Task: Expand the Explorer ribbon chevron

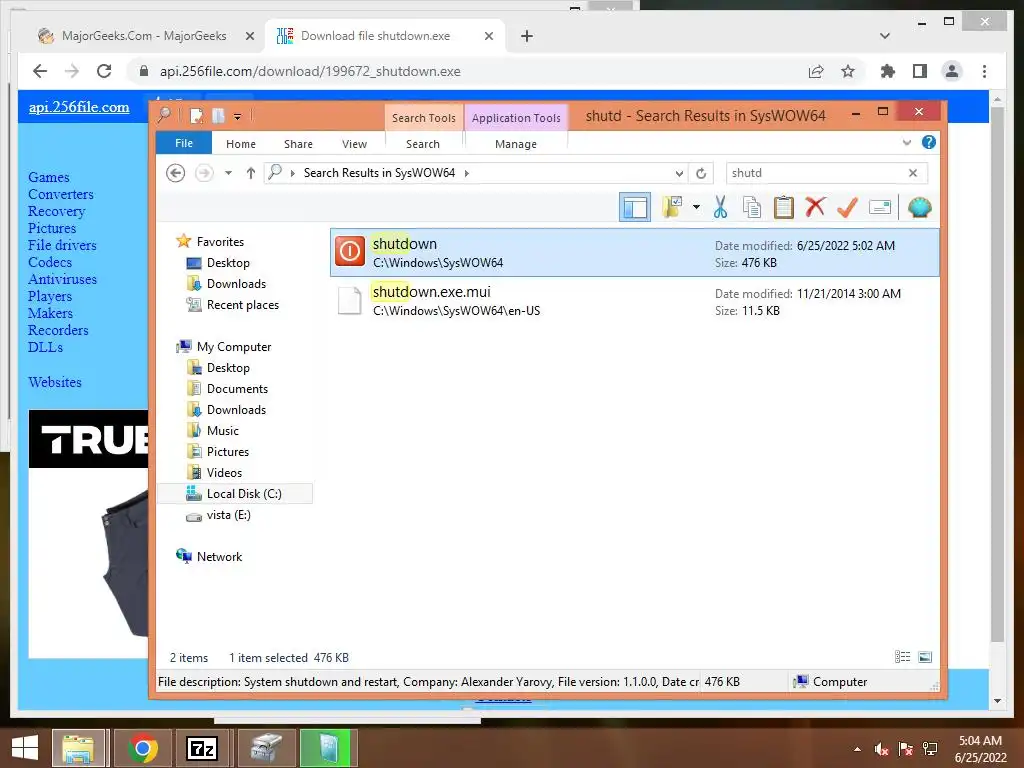Action: click(x=906, y=142)
